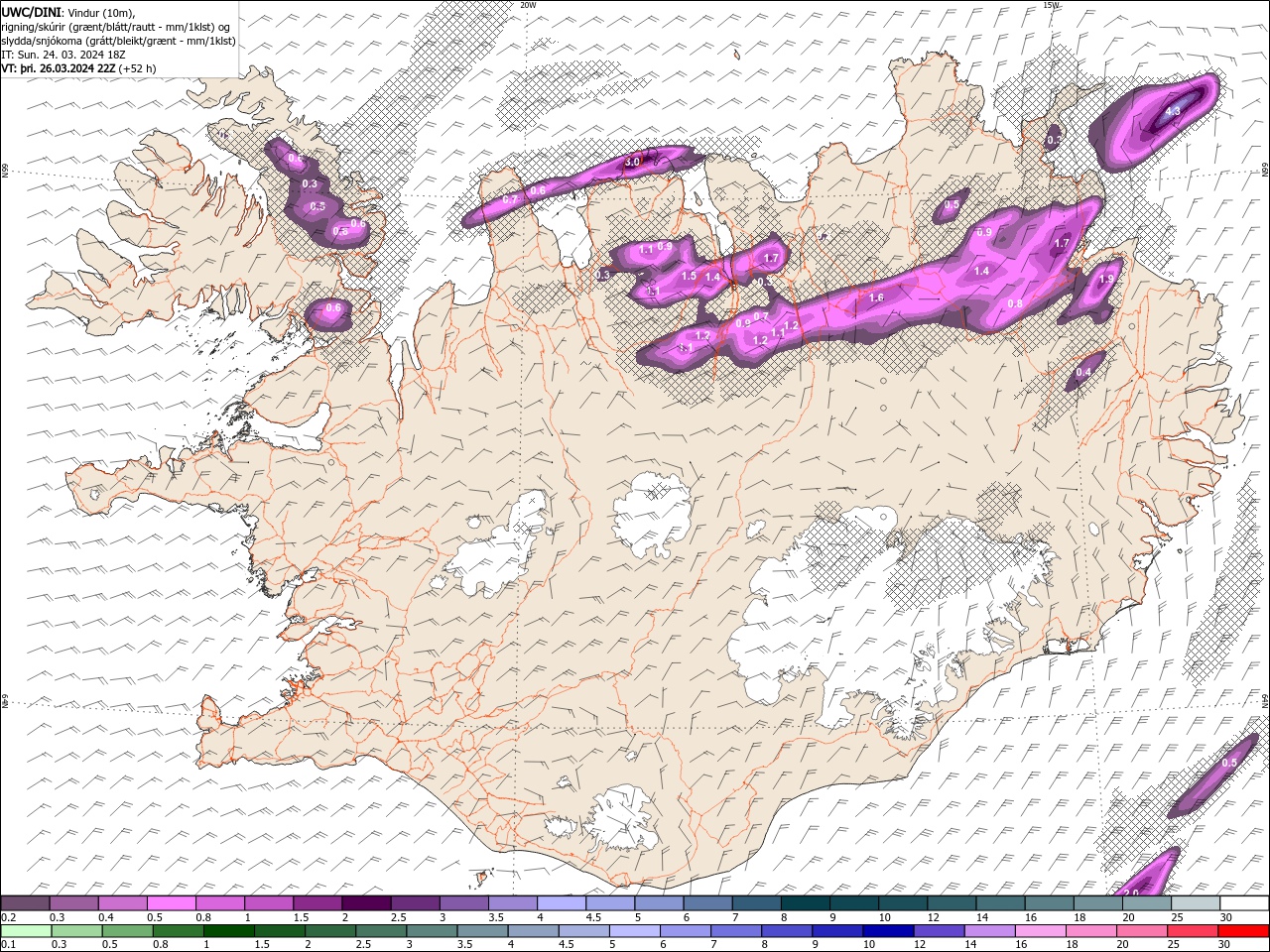Click top legend swatch between 7 and 8

pyautogui.click(x=755, y=903)
